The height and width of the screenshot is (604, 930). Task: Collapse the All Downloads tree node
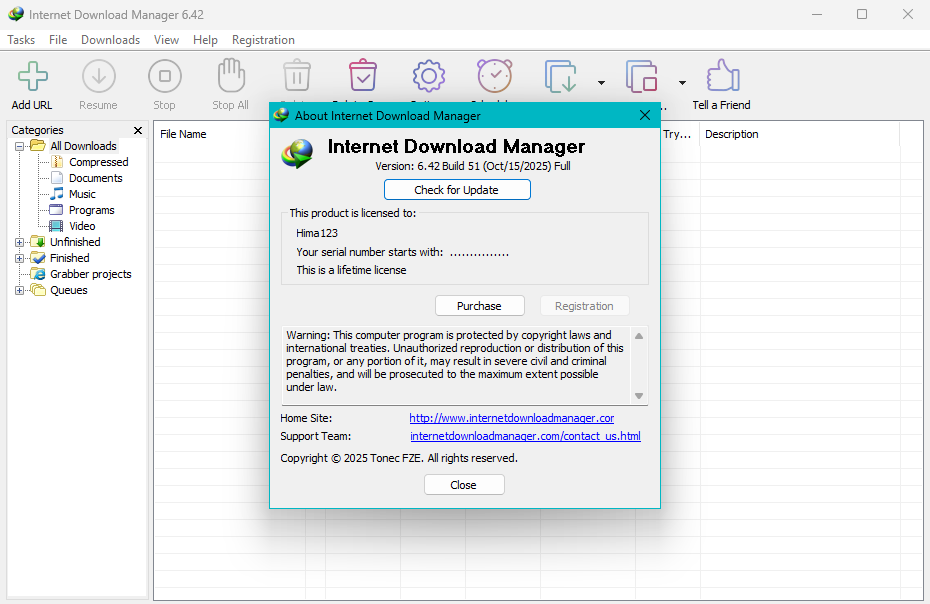[x=20, y=146]
